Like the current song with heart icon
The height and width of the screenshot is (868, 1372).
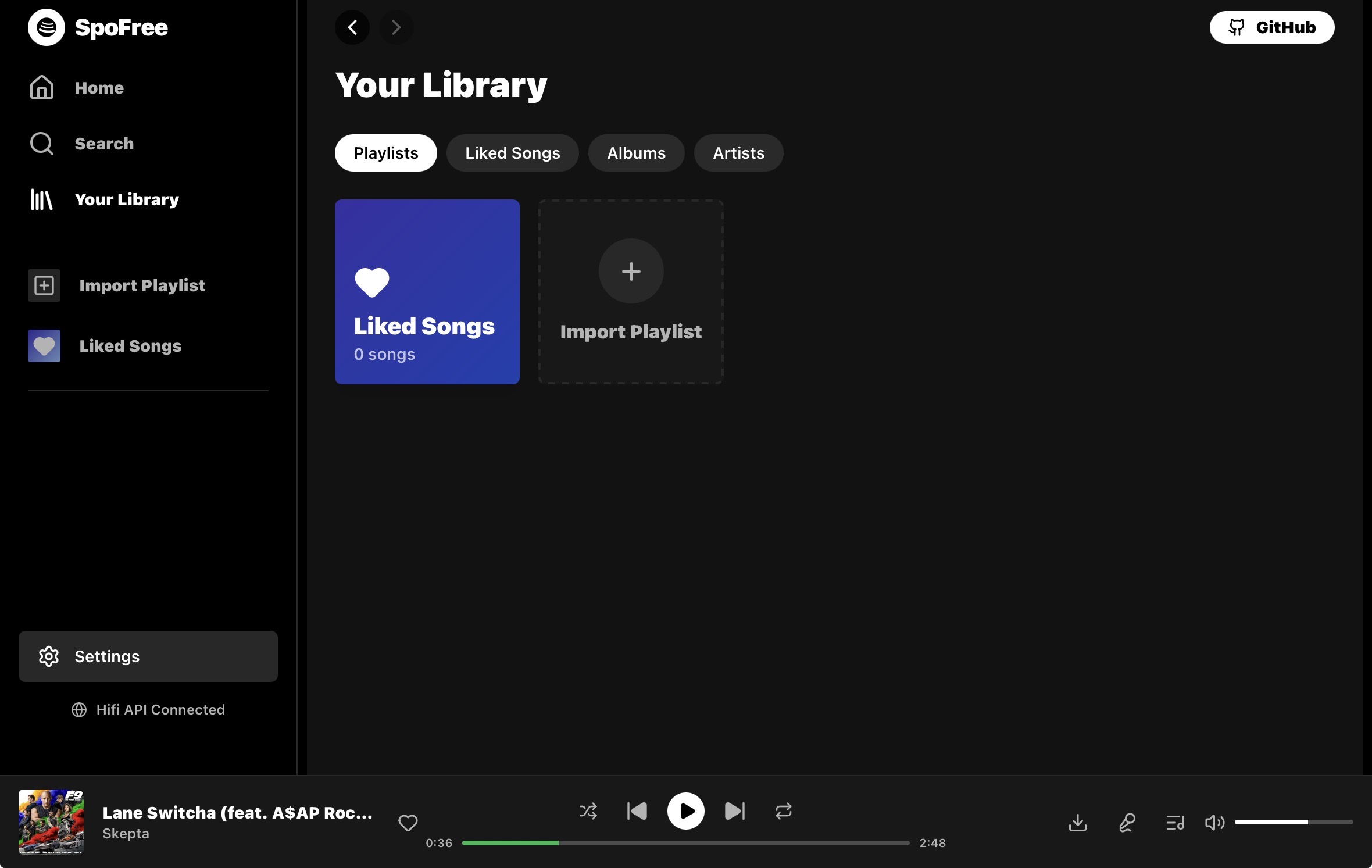point(408,823)
